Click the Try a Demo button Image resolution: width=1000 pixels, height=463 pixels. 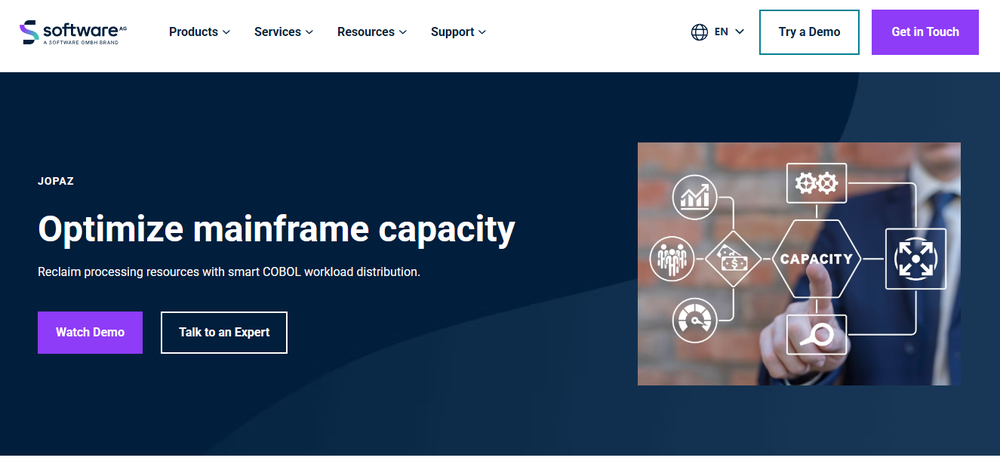(809, 32)
